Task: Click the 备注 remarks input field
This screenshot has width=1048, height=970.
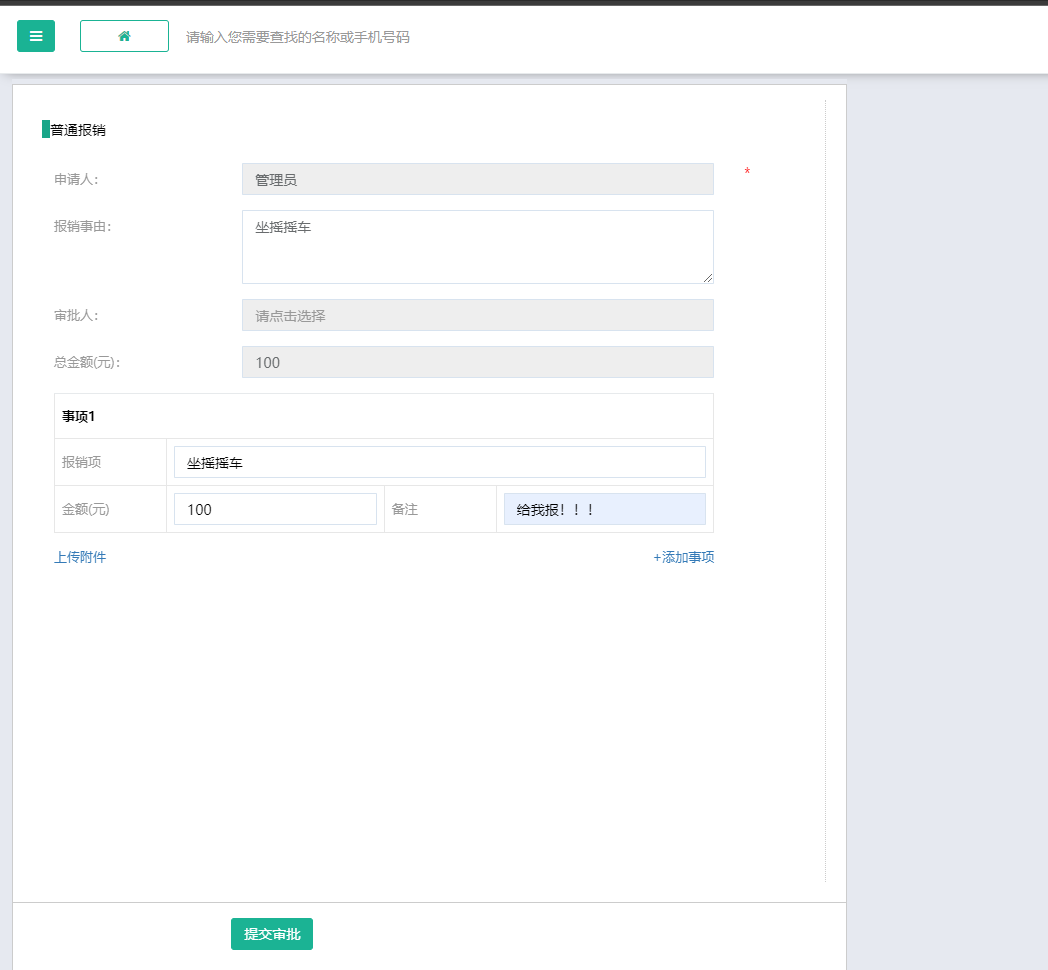Action: click(x=604, y=509)
